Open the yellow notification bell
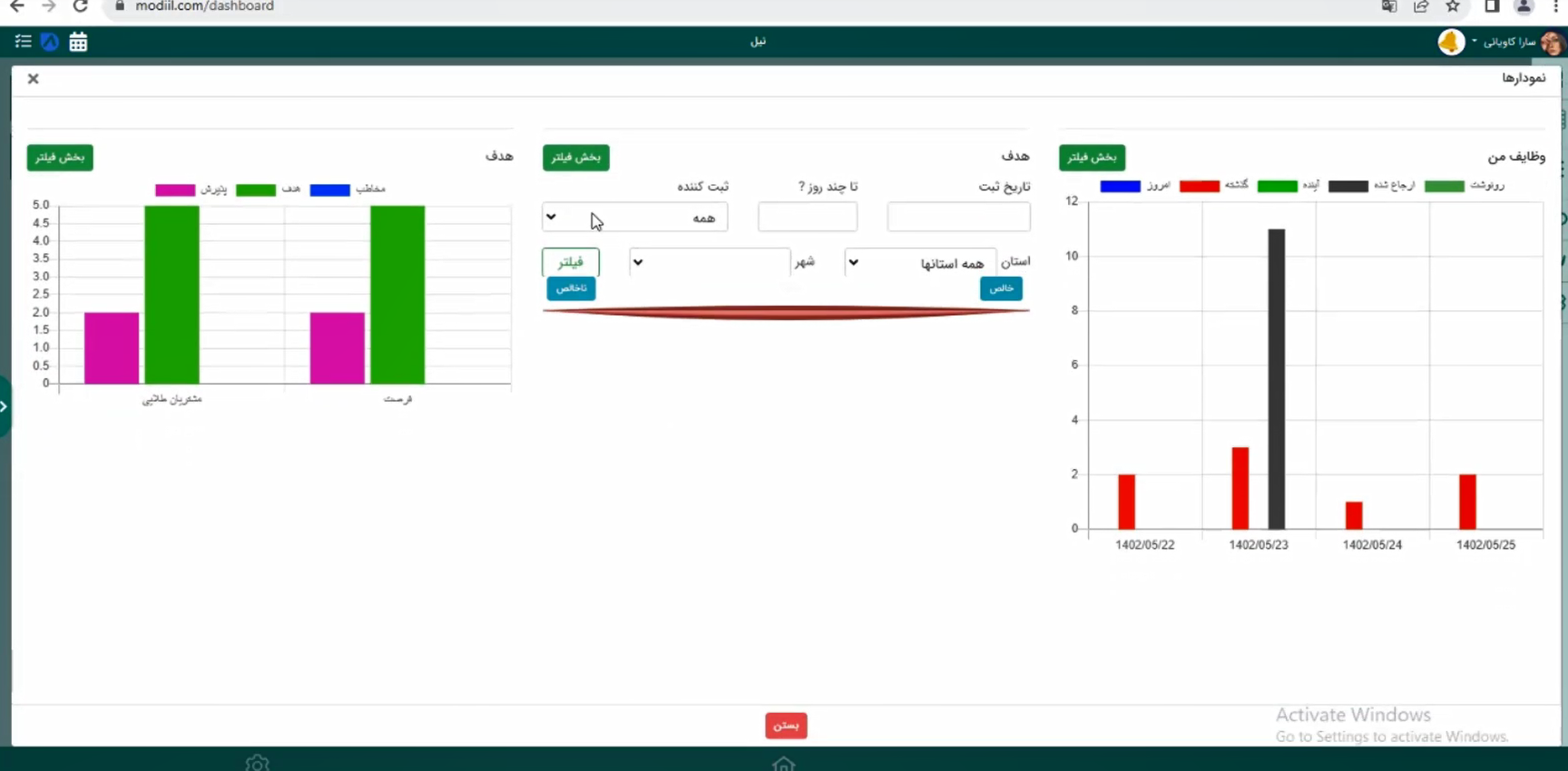This screenshot has width=1568, height=771. (1451, 43)
